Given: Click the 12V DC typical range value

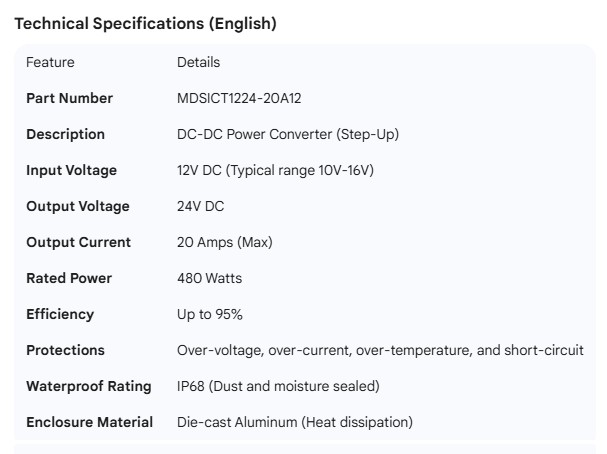Looking at the screenshot, I should coord(275,170).
